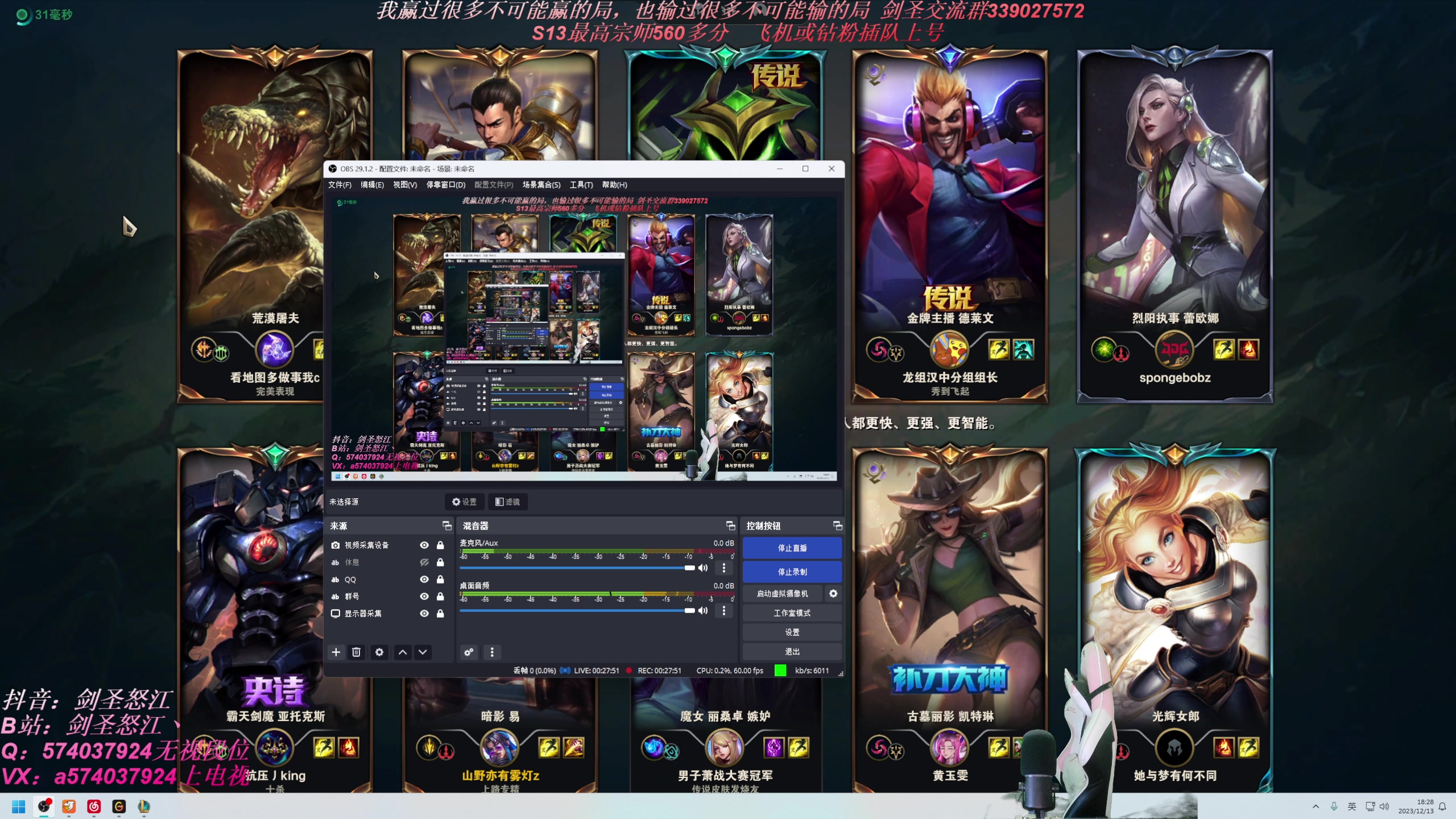Screen dimensions: 1456x819
Task: Open the 工具(T) menu
Action: point(581,185)
